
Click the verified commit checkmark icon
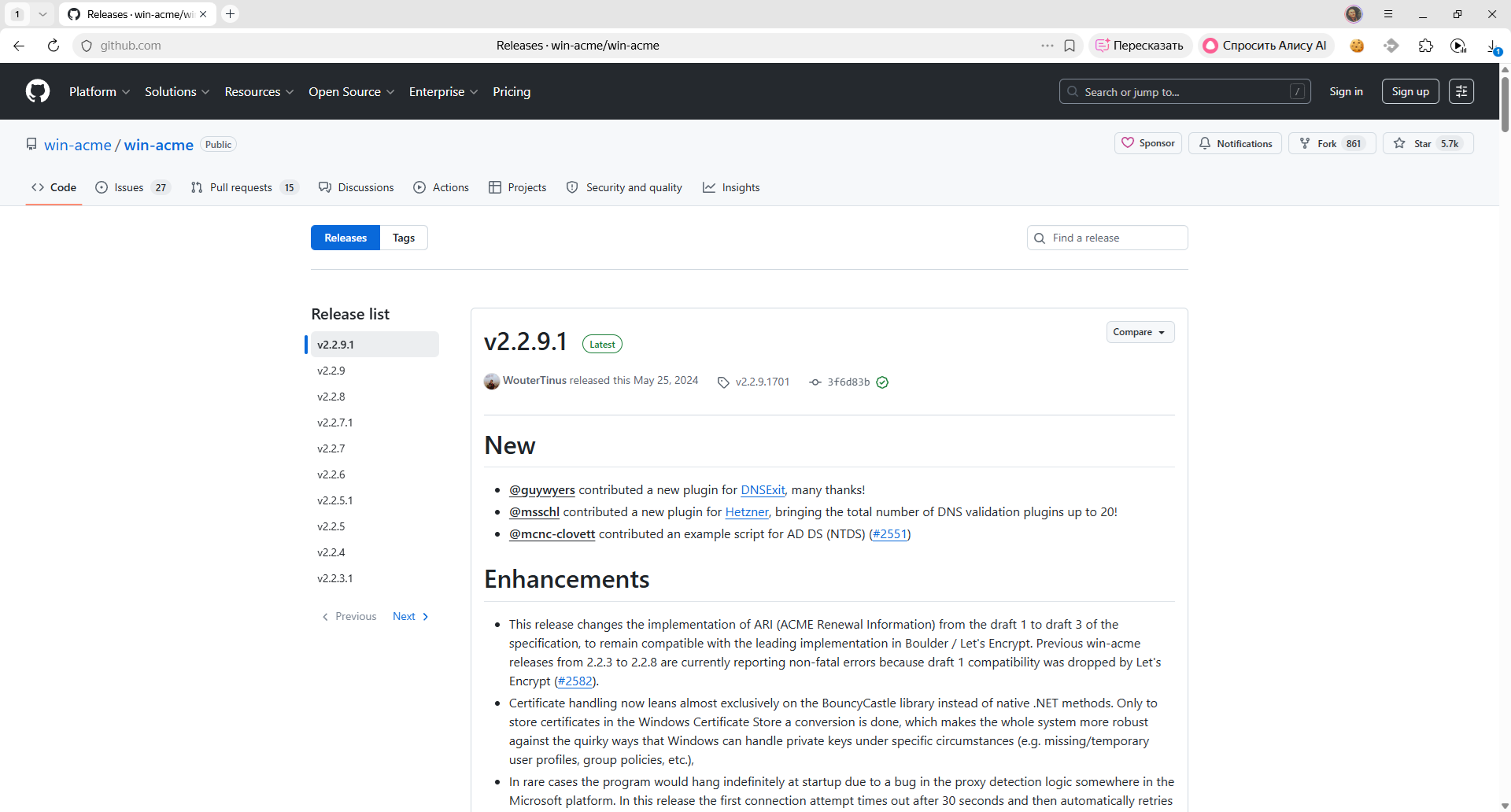click(x=882, y=382)
